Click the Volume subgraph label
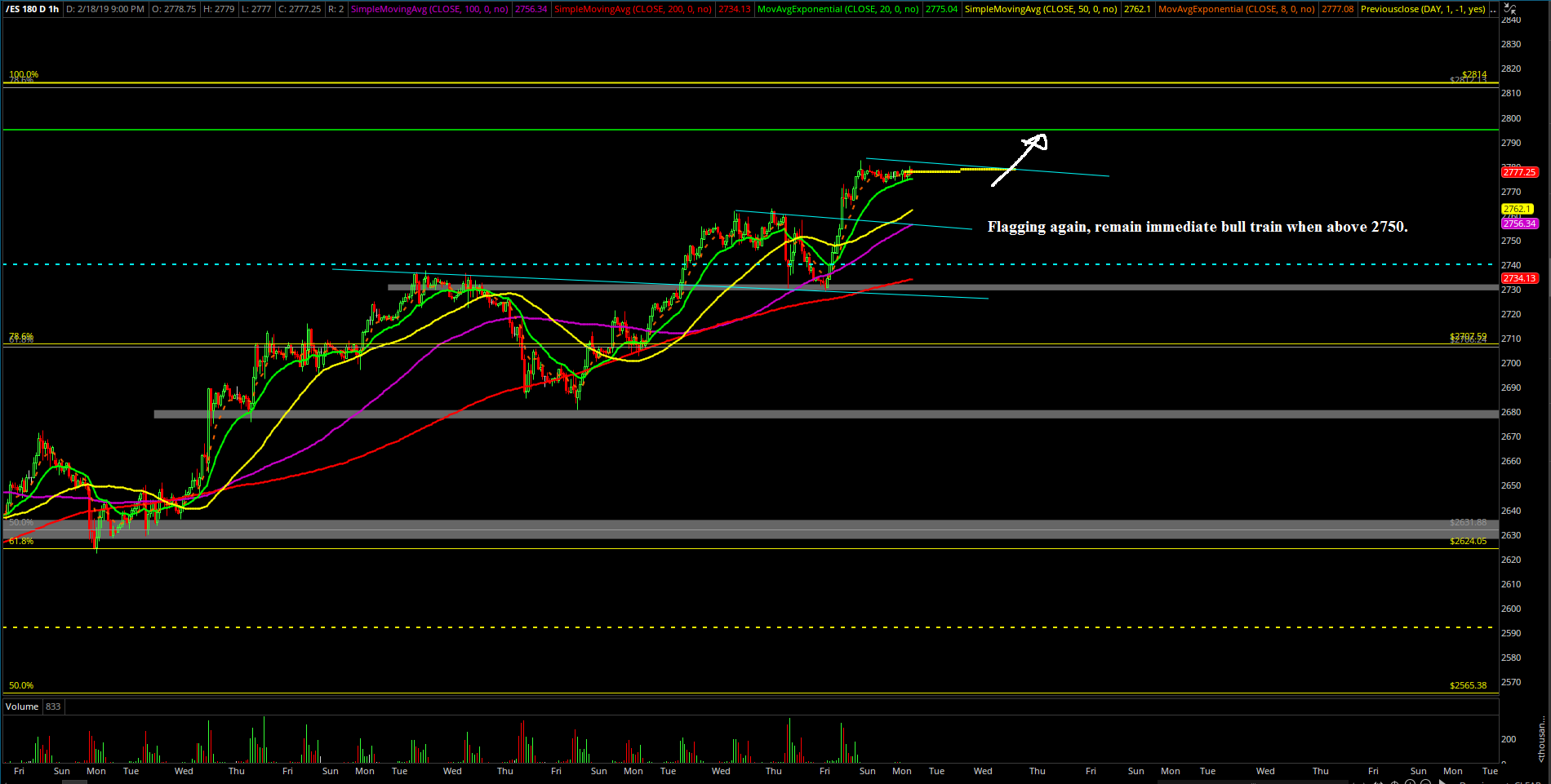The height and width of the screenshot is (784, 1551). pyautogui.click(x=22, y=706)
